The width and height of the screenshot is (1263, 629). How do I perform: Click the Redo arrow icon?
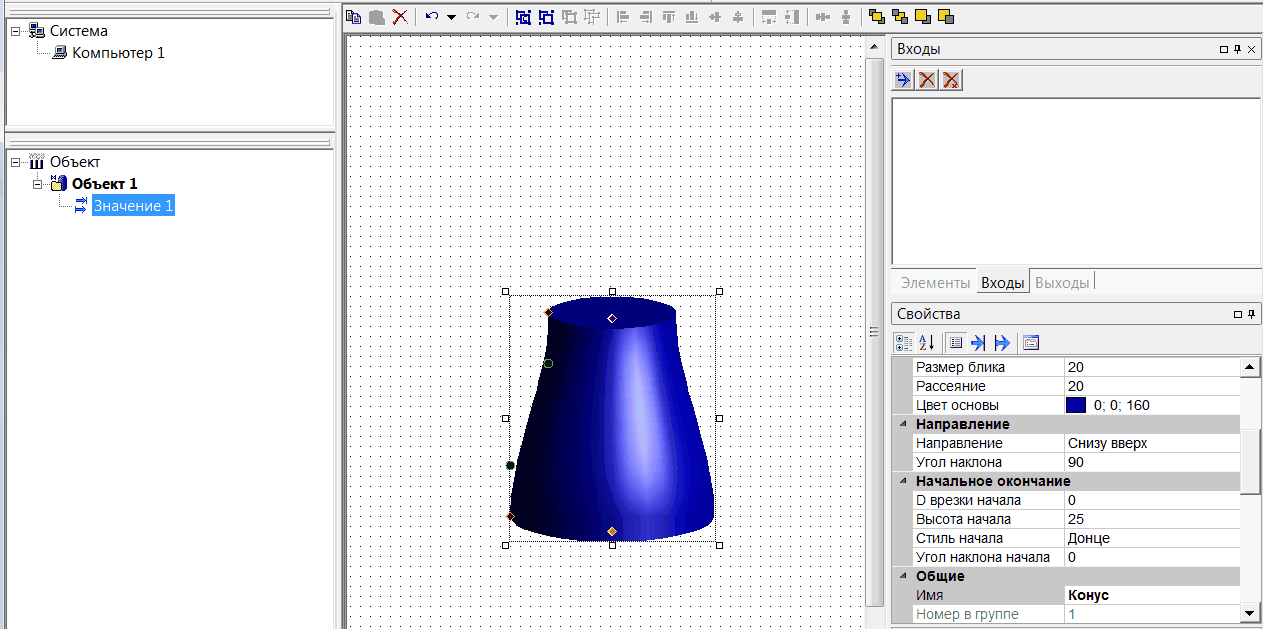[x=474, y=16]
